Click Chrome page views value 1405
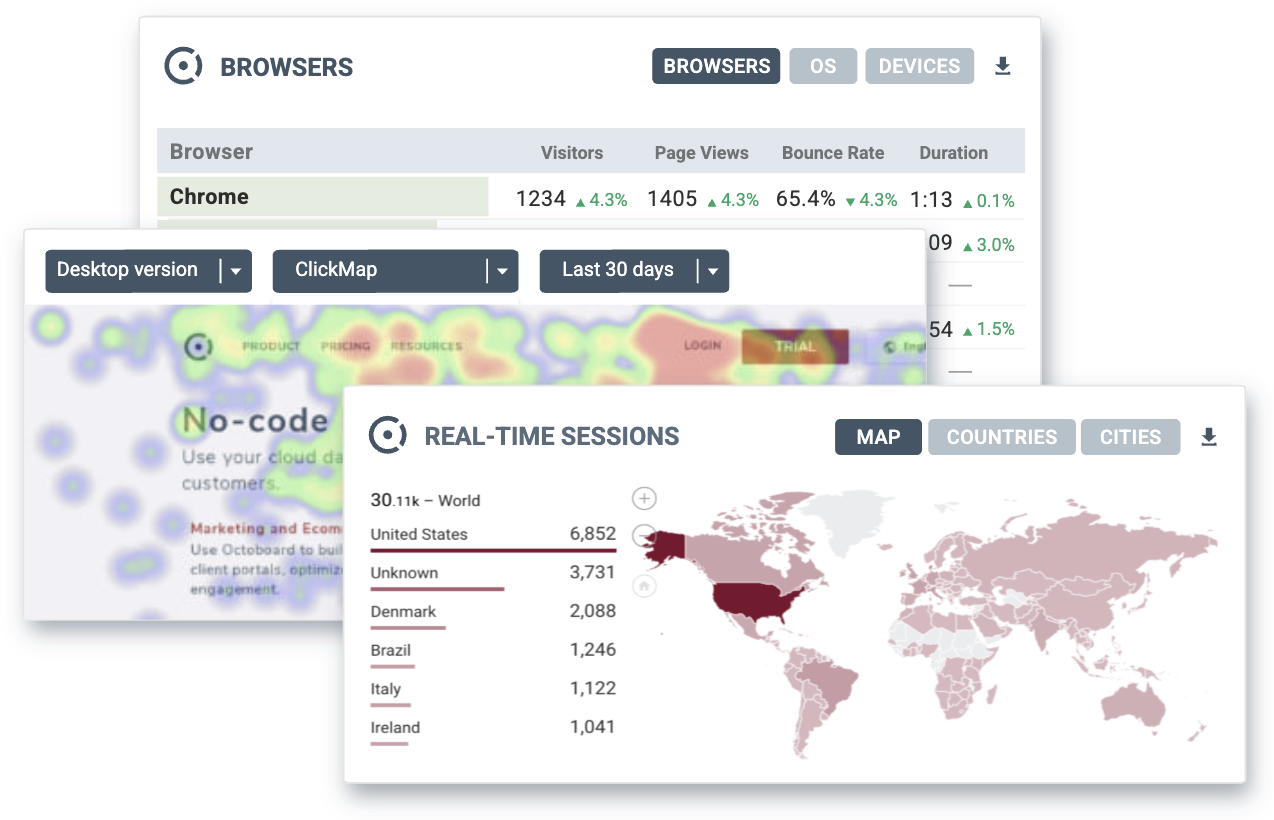The height and width of the screenshot is (820, 1274). pyautogui.click(x=672, y=199)
